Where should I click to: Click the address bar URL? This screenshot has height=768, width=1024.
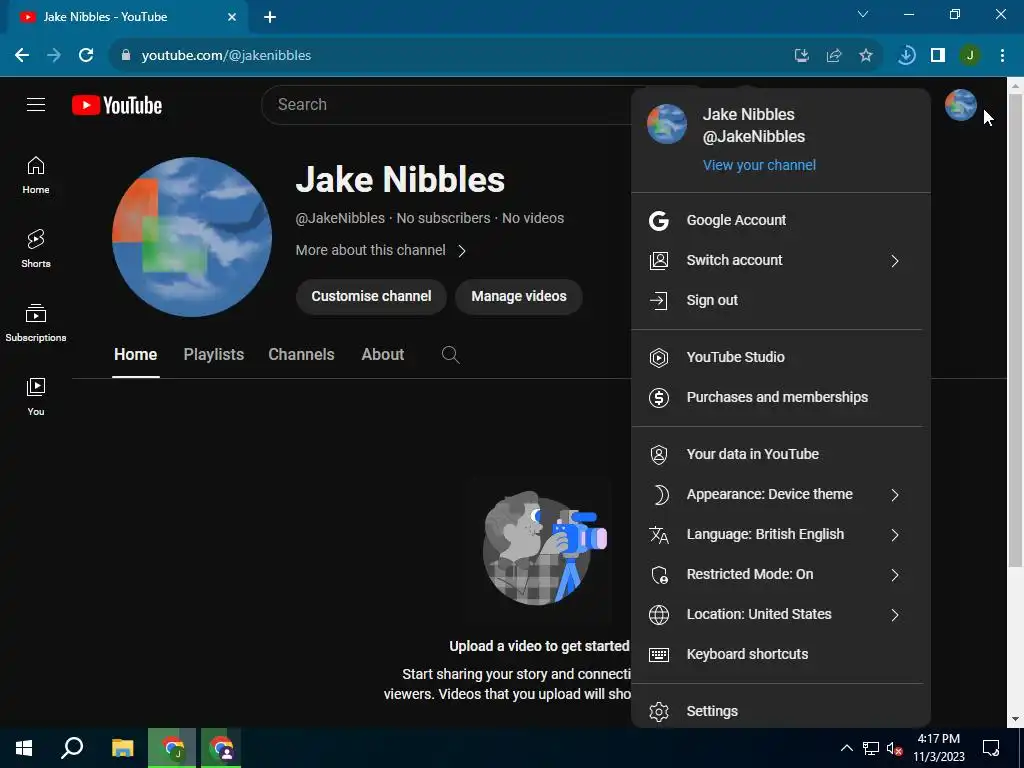pos(226,56)
